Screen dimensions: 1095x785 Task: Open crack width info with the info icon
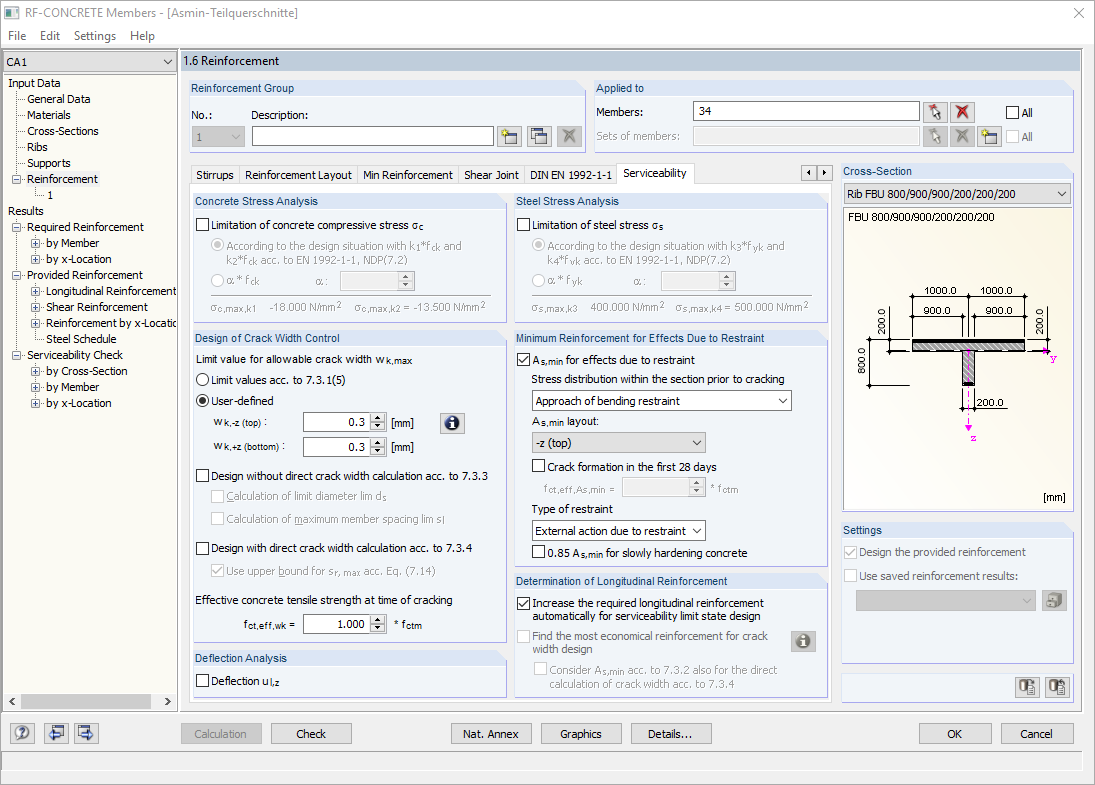tap(452, 422)
